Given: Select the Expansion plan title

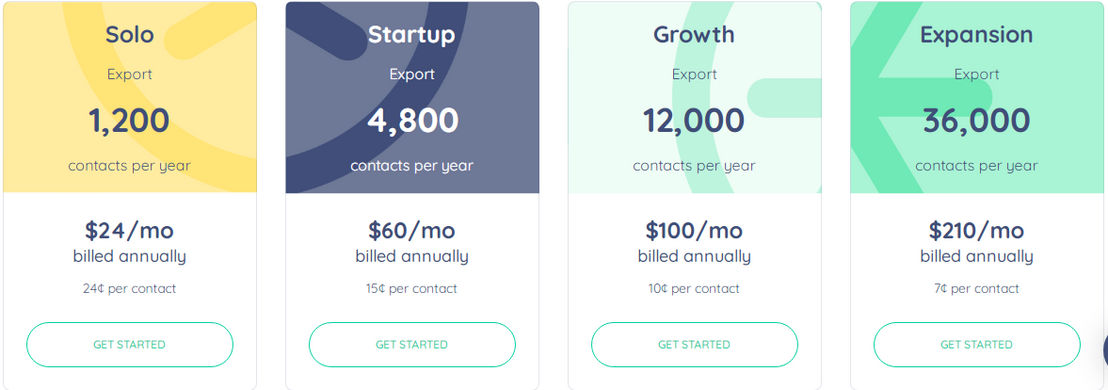Looking at the screenshot, I should [x=977, y=35].
